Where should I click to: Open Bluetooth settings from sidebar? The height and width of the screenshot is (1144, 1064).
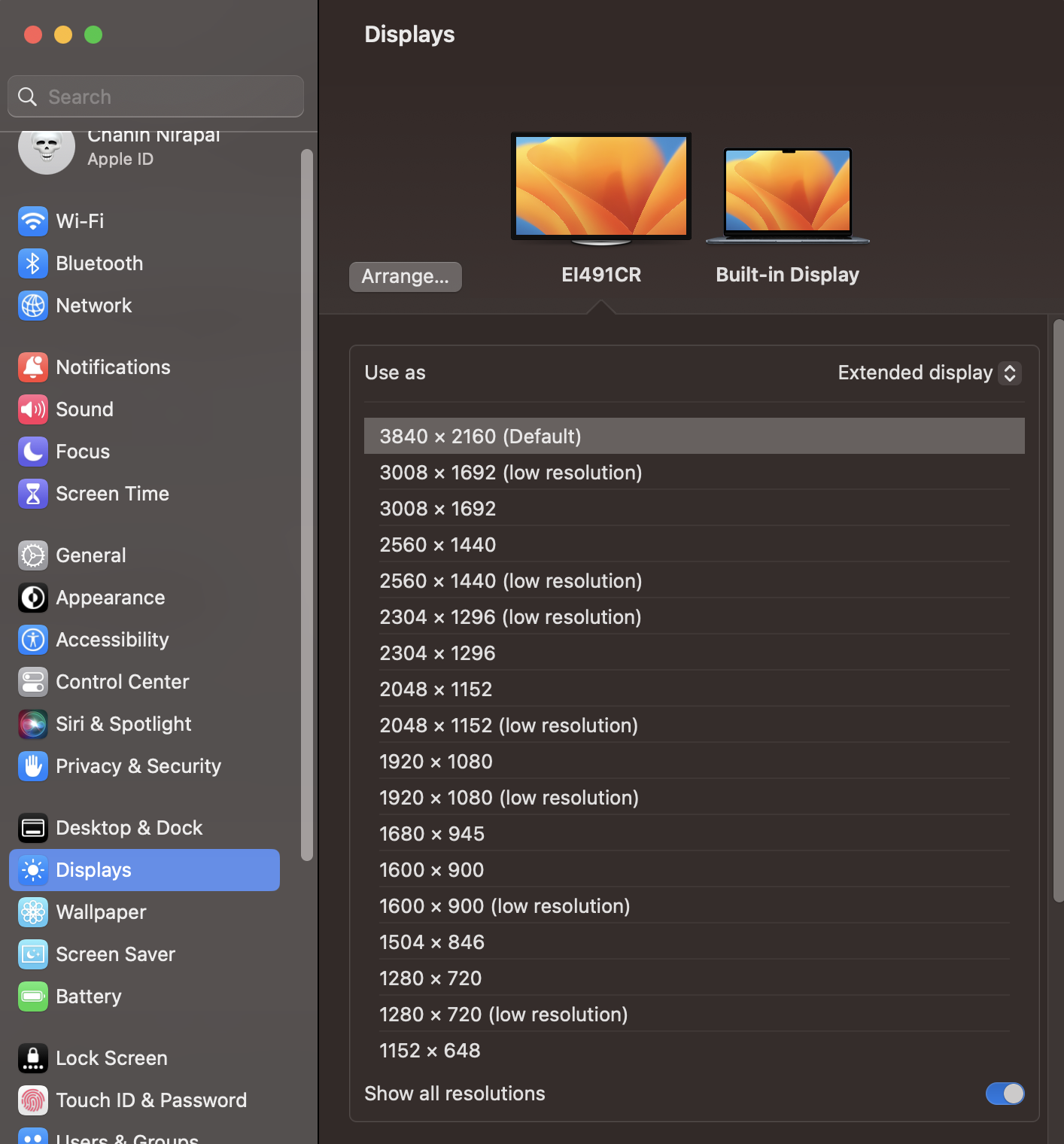[x=33, y=263]
